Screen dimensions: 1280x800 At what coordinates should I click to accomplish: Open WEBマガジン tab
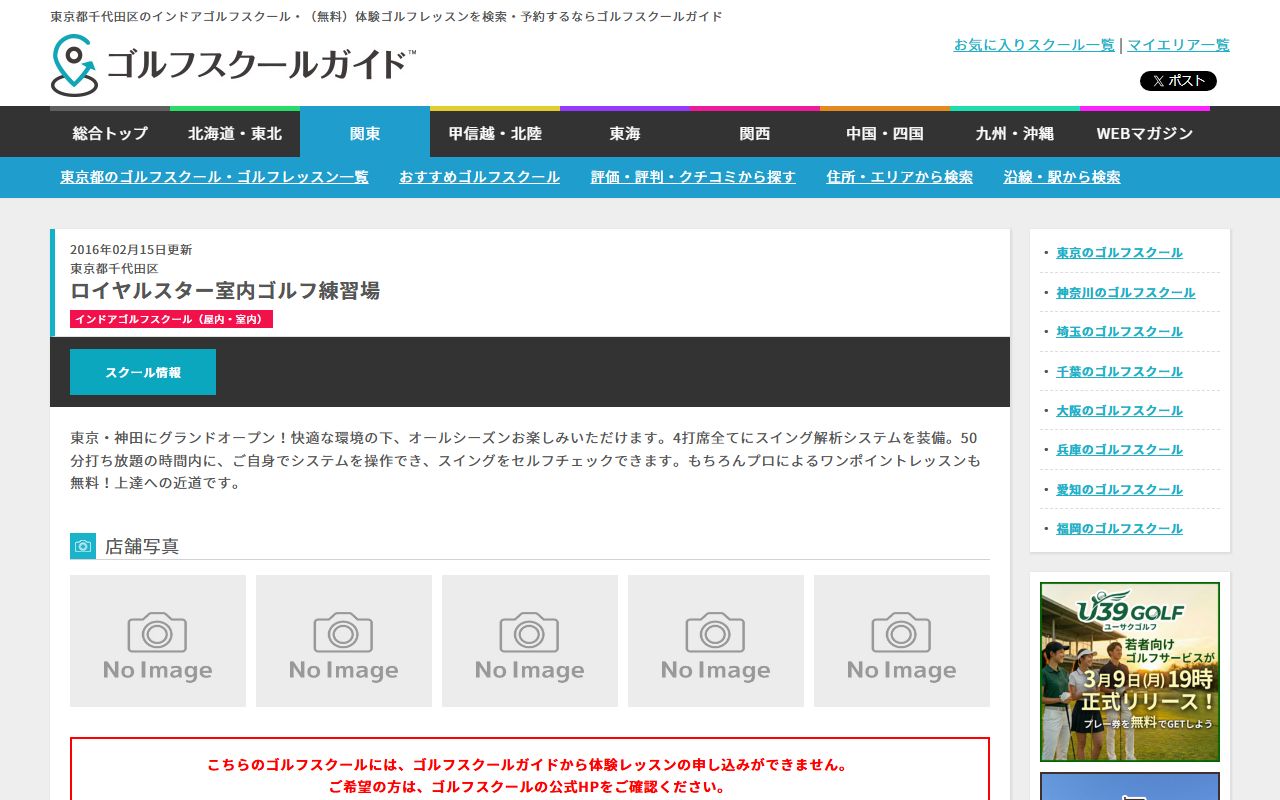click(x=1145, y=133)
